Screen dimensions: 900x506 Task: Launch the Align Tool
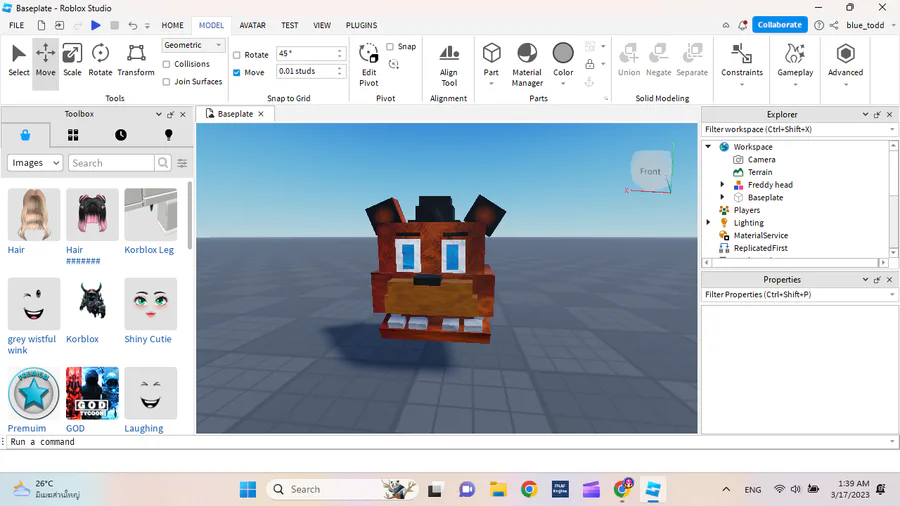[449, 65]
